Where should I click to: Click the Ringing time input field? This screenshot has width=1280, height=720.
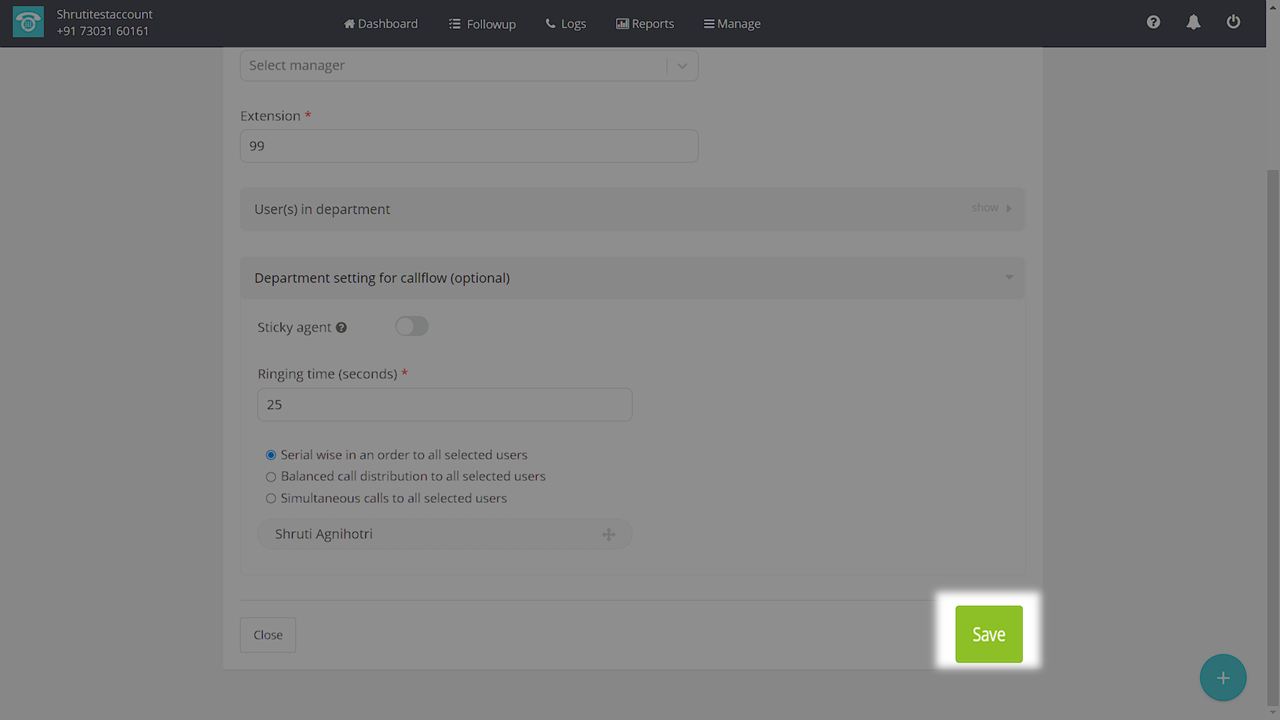444,405
